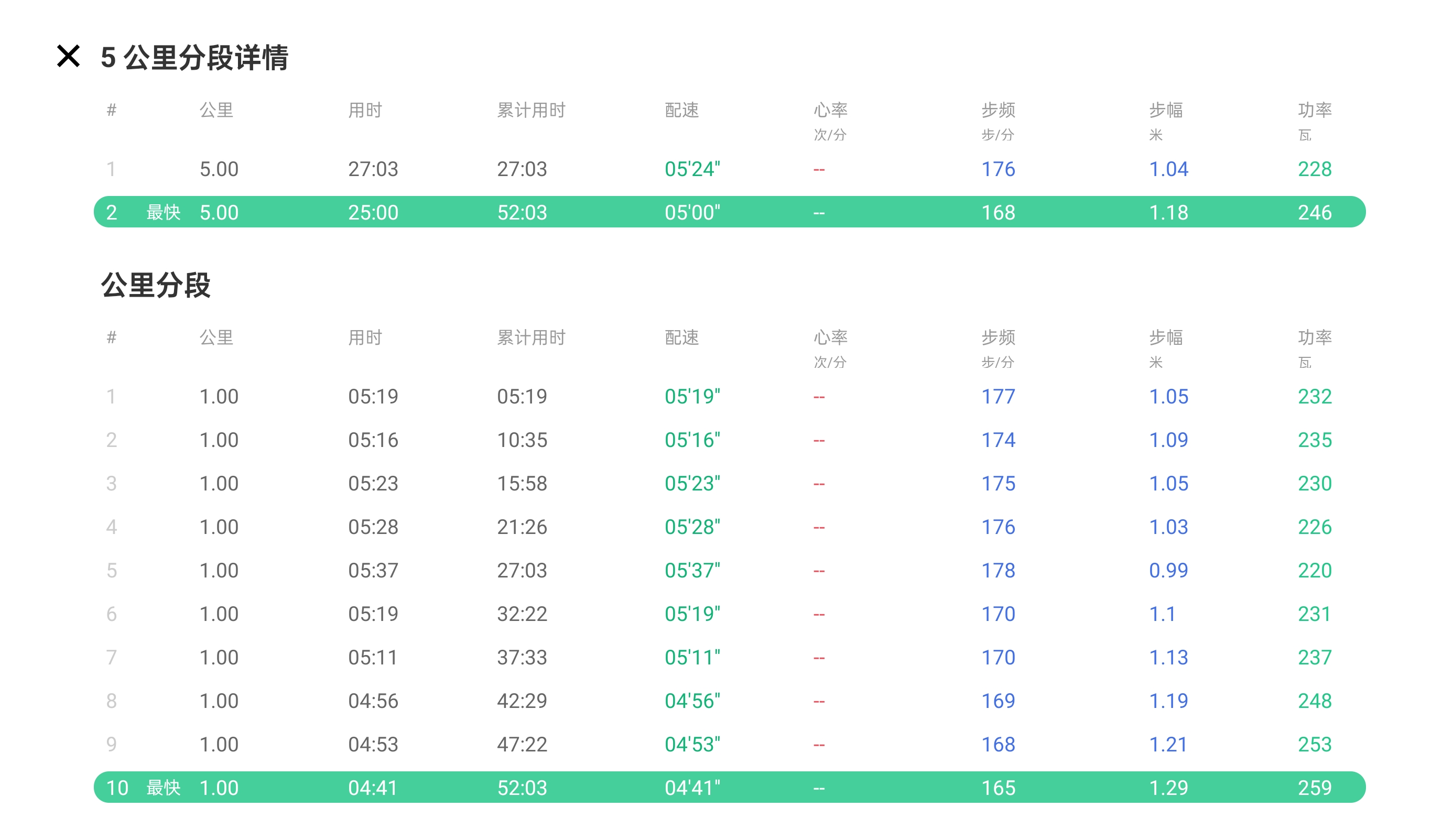Click the 心率 header in top table
The width and height of the screenshot is (1453, 840).
[x=830, y=110]
